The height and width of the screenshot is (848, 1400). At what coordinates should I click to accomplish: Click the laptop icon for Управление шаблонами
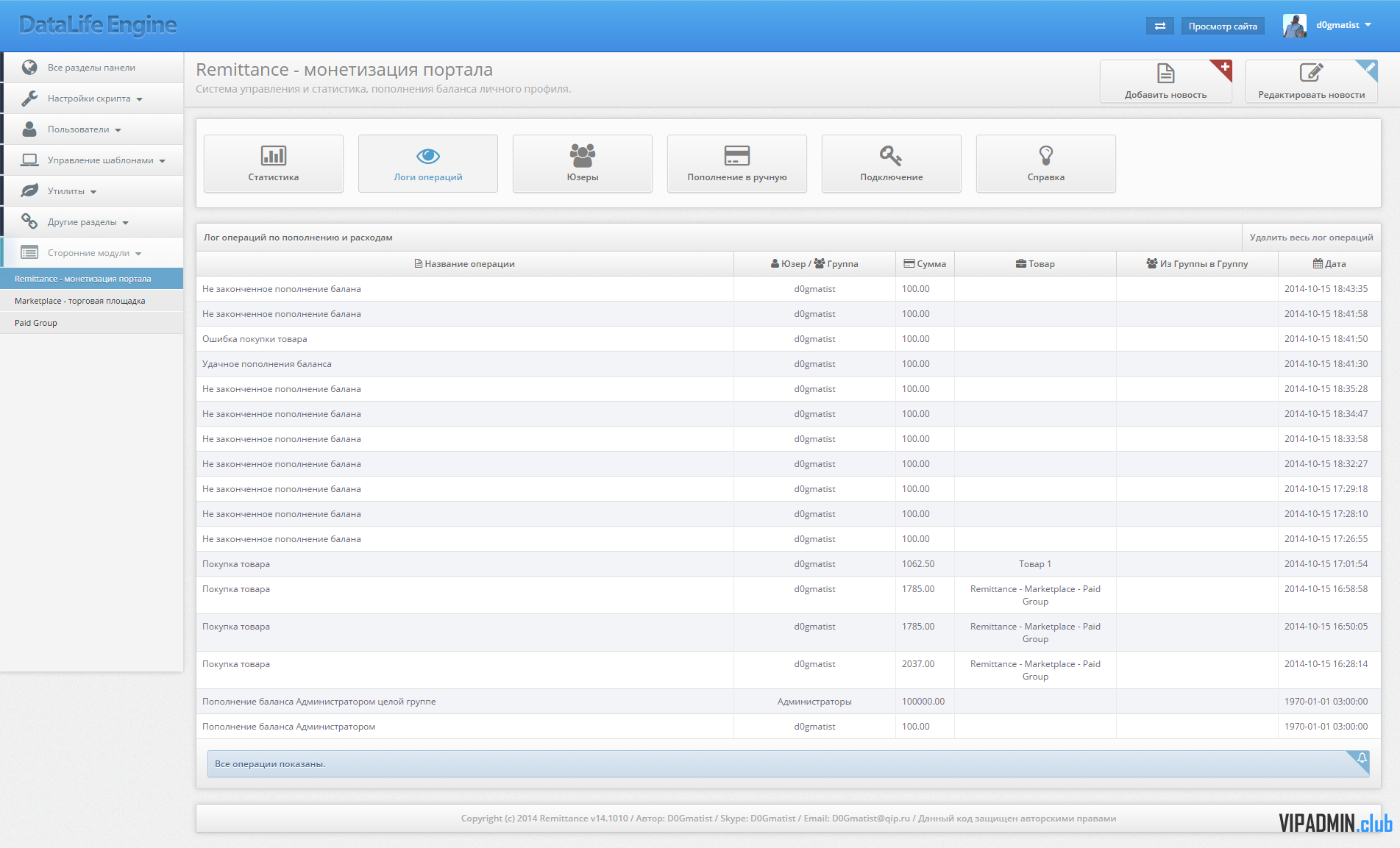29,160
